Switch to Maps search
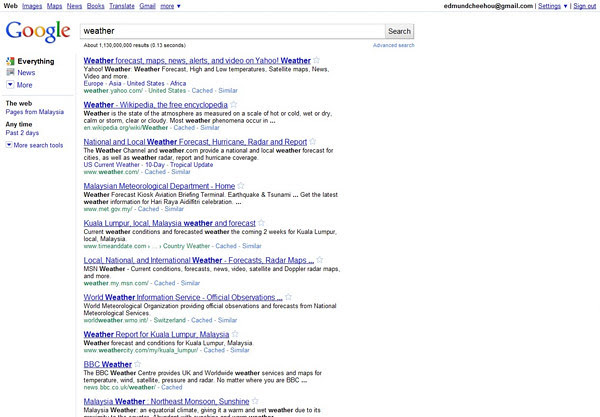This screenshot has height=417, width=600. [54, 6]
